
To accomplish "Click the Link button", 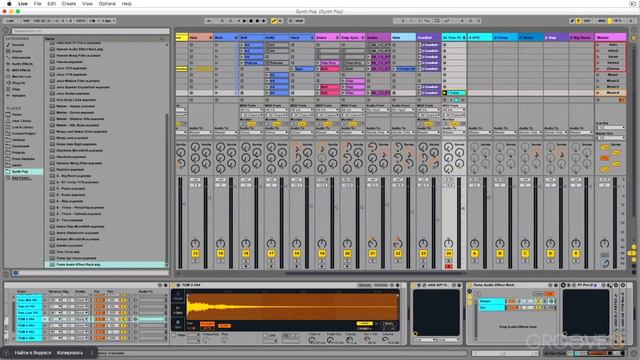I will [10, 20].
